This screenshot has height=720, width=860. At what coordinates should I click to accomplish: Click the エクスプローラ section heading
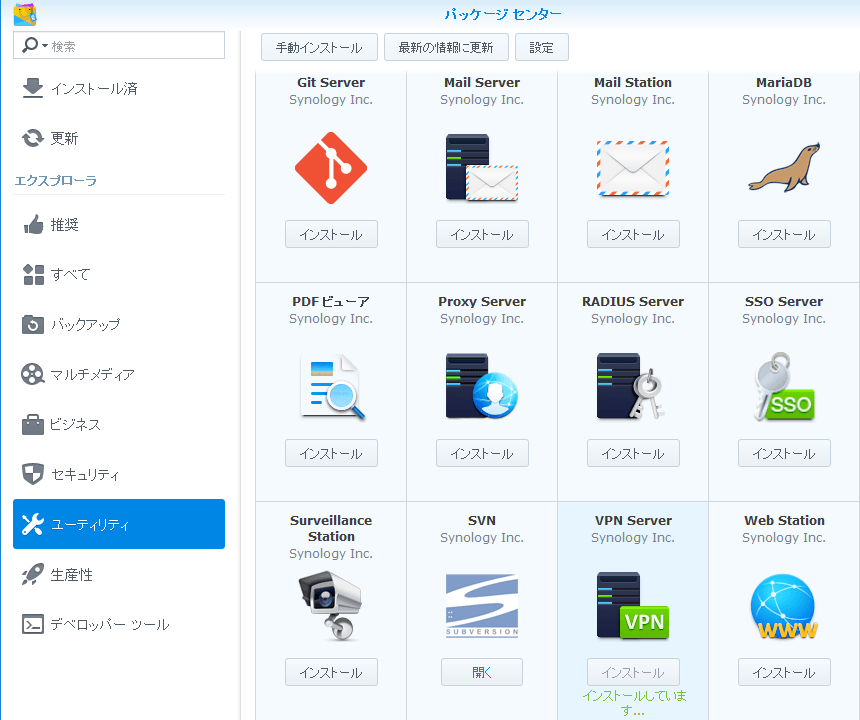click(56, 180)
